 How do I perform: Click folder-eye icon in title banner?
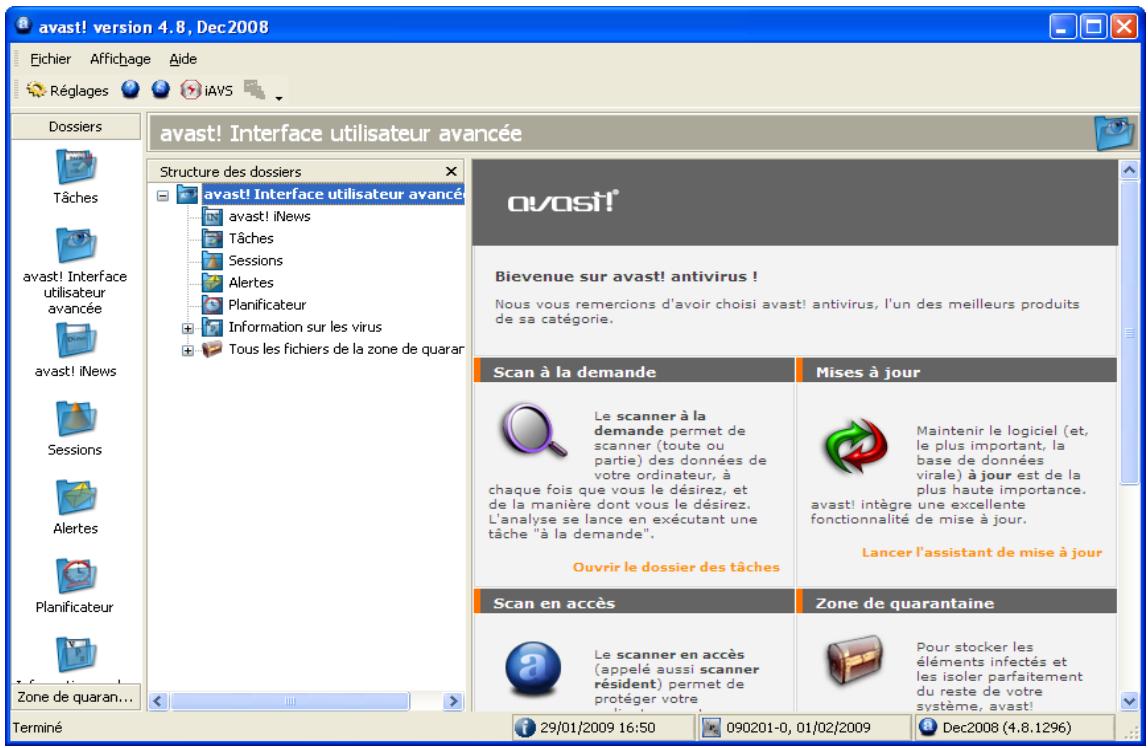click(x=1114, y=132)
